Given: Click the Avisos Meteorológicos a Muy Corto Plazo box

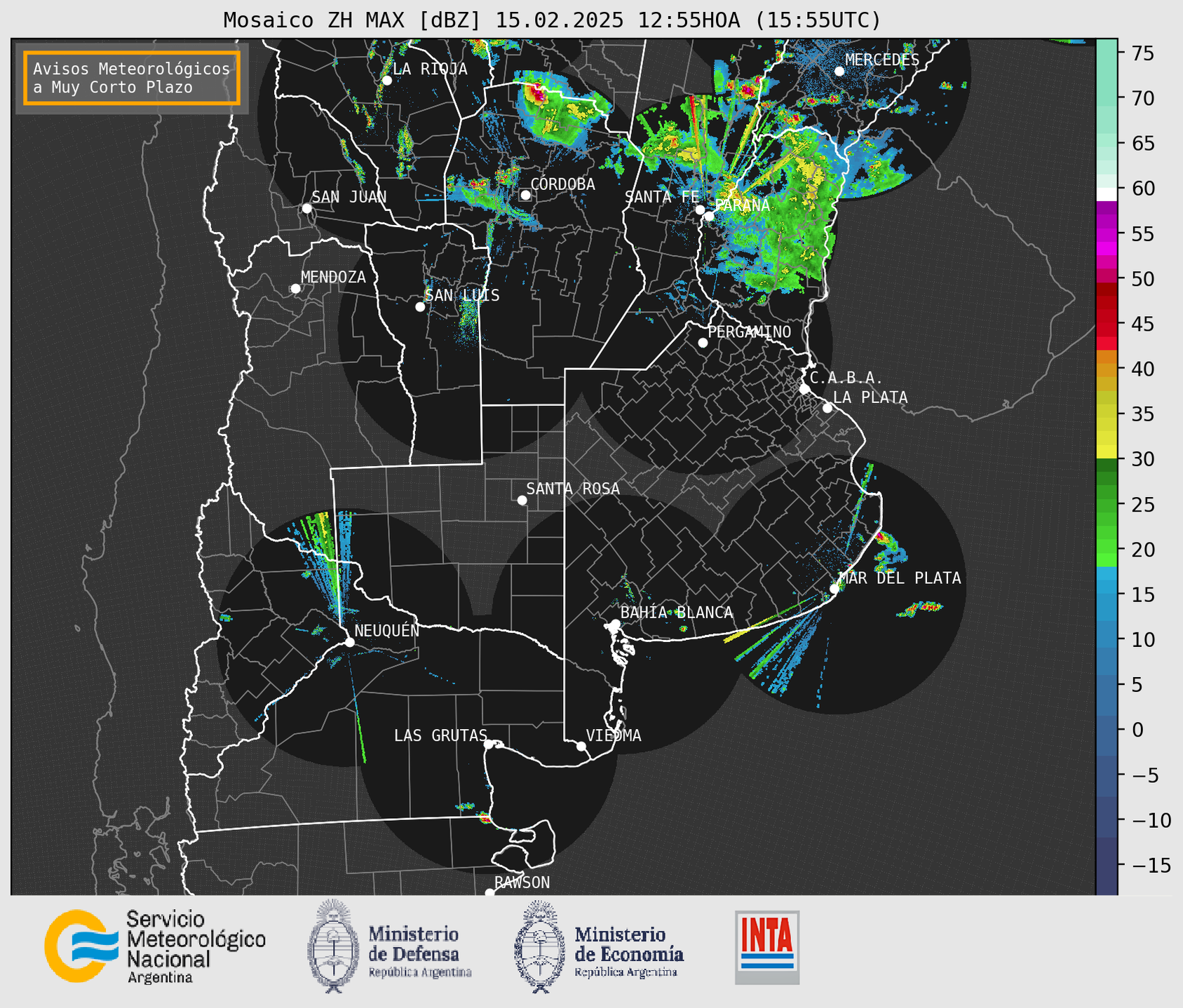Looking at the screenshot, I should point(132,78).
